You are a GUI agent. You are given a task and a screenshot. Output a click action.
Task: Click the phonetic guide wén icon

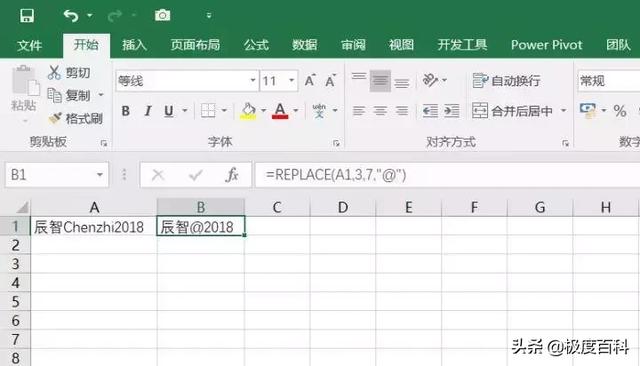(319, 111)
